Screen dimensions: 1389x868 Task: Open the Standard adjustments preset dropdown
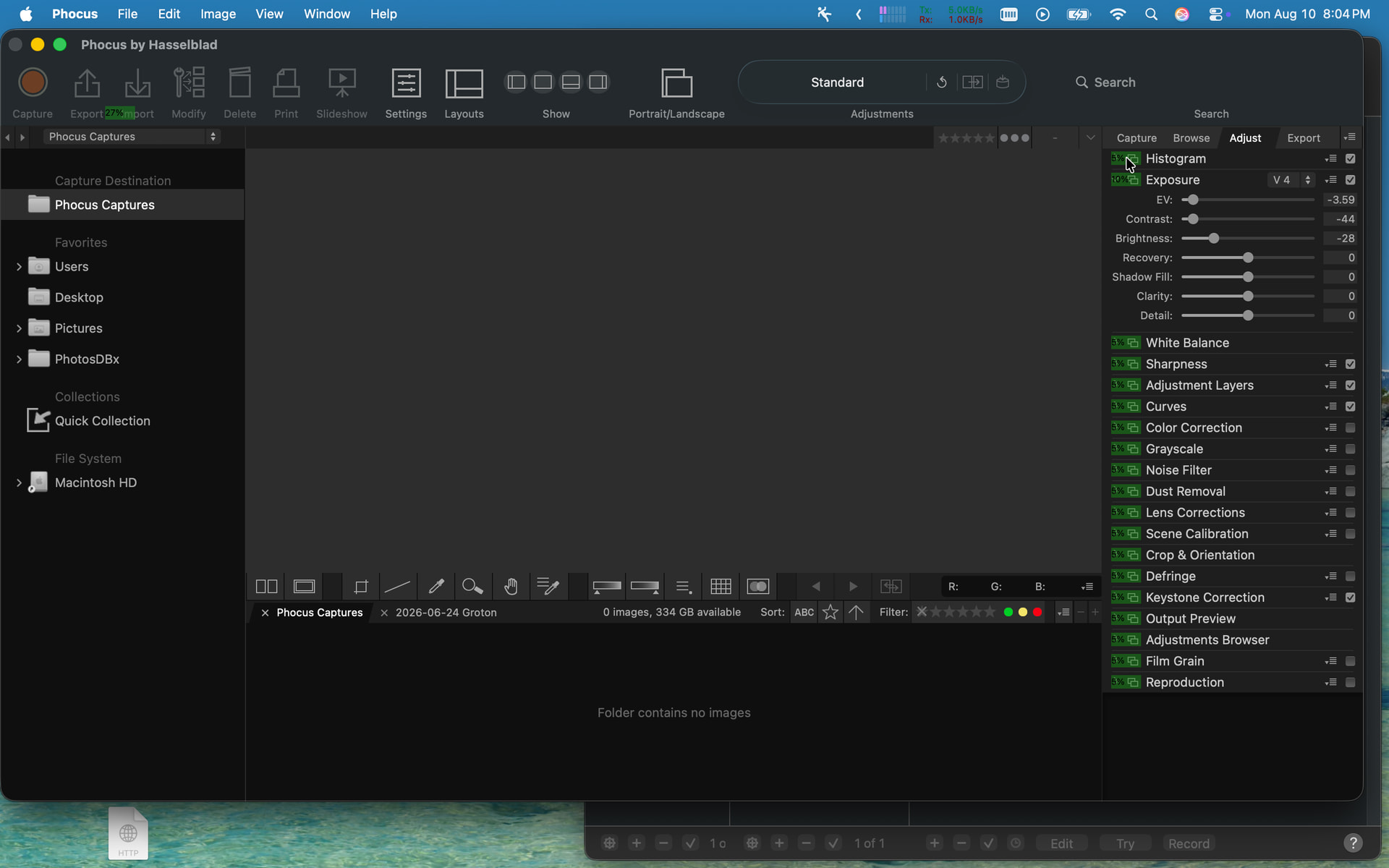pos(837,82)
